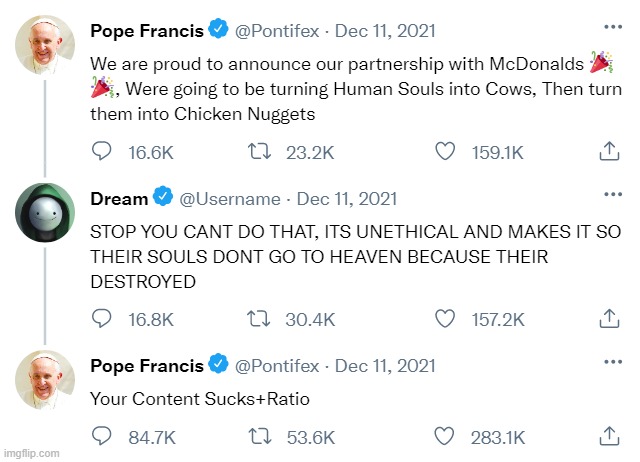Image resolution: width=640 pixels, height=462 pixels.
Task: Reply to Dream's all-caps tweet
Action: click(x=101, y=319)
